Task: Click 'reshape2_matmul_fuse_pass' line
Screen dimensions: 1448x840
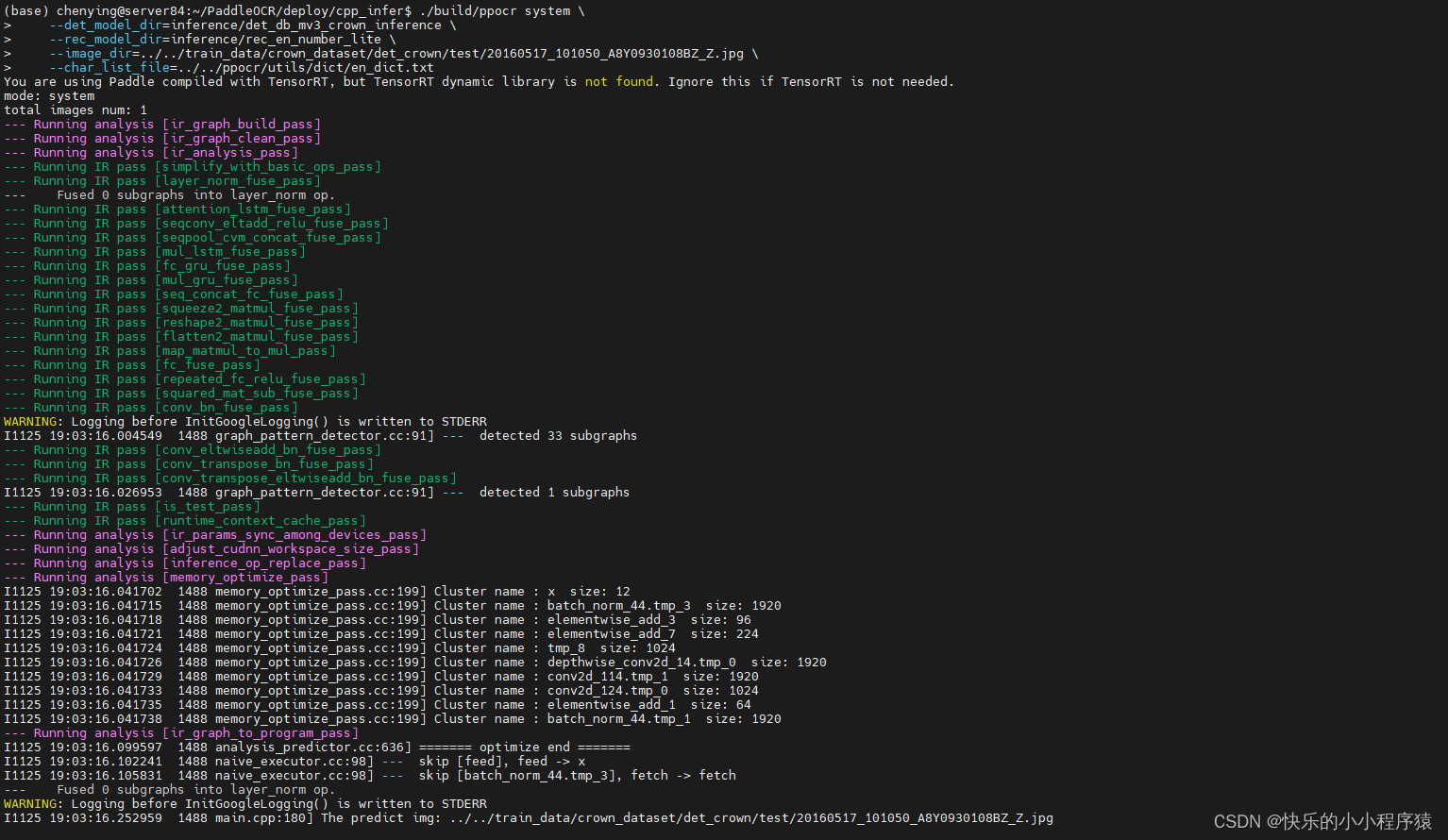Action: (x=181, y=323)
